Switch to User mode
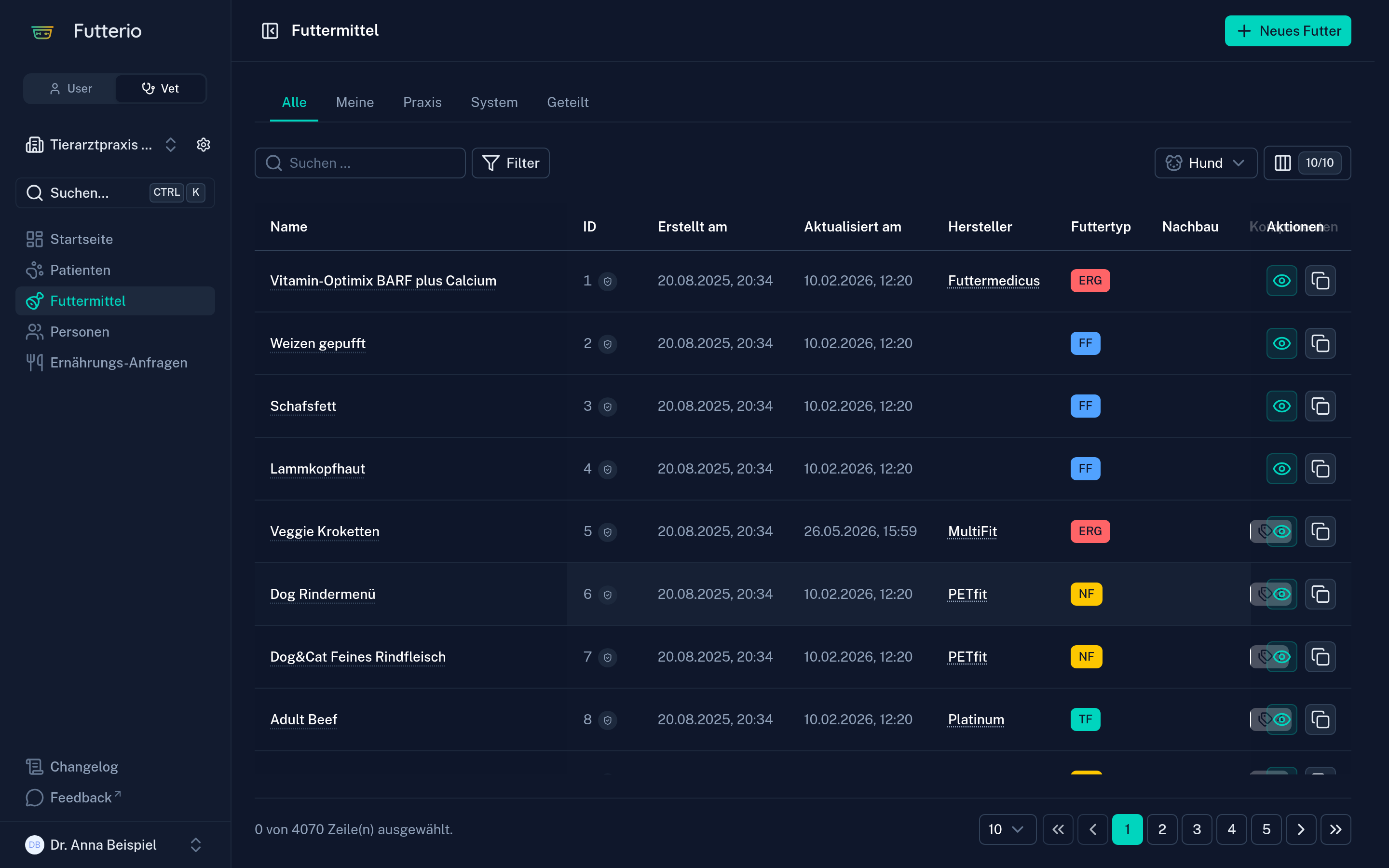 (x=70, y=88)
